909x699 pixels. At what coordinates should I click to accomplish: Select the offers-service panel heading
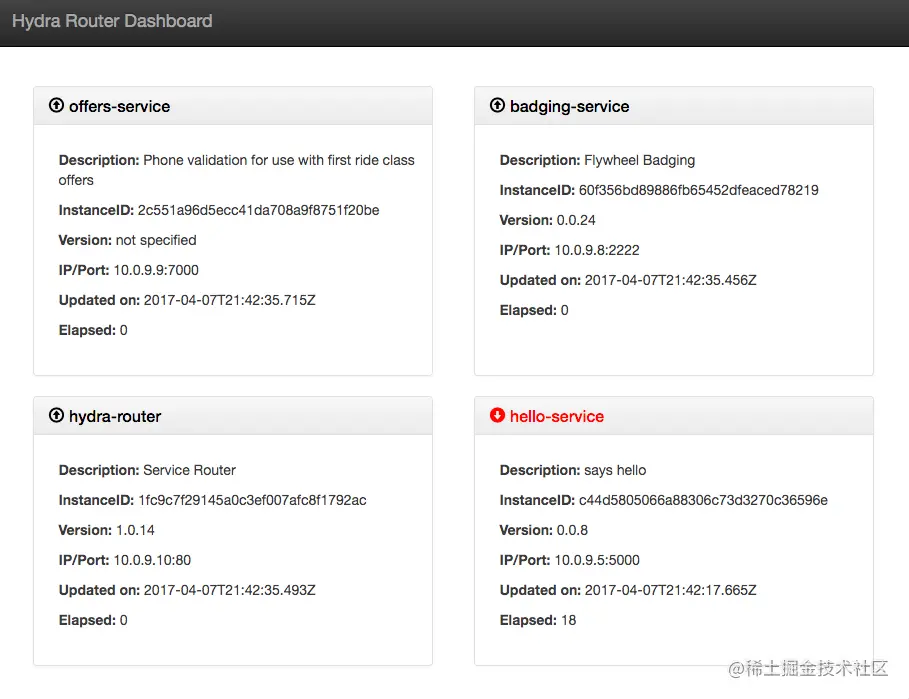pyautogui.click(x=119, y=106)
